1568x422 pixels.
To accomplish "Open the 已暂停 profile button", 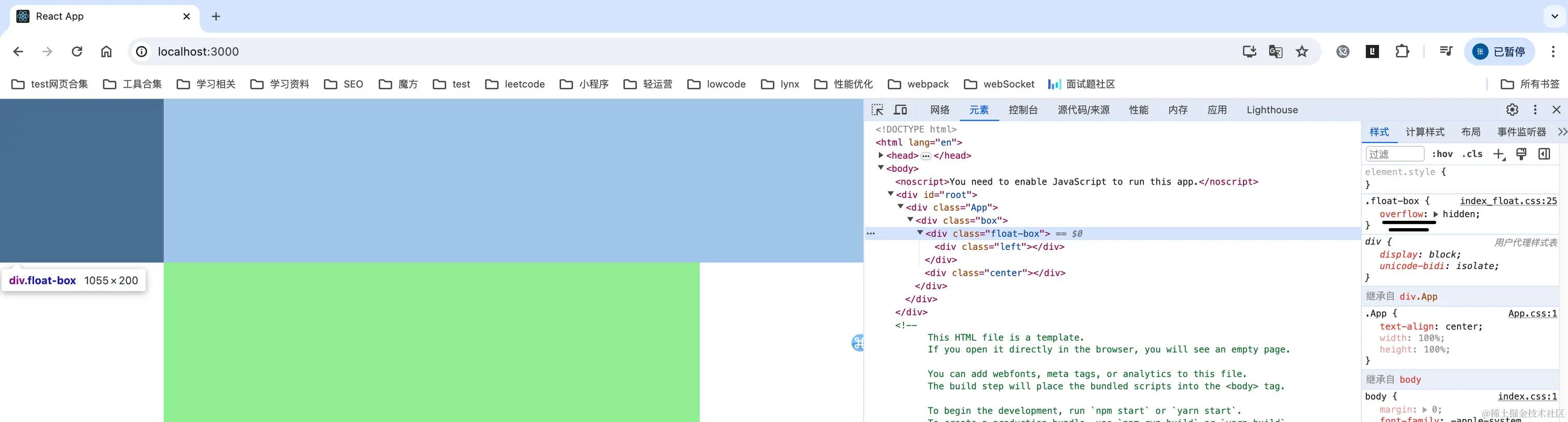I will (1499, 52).
